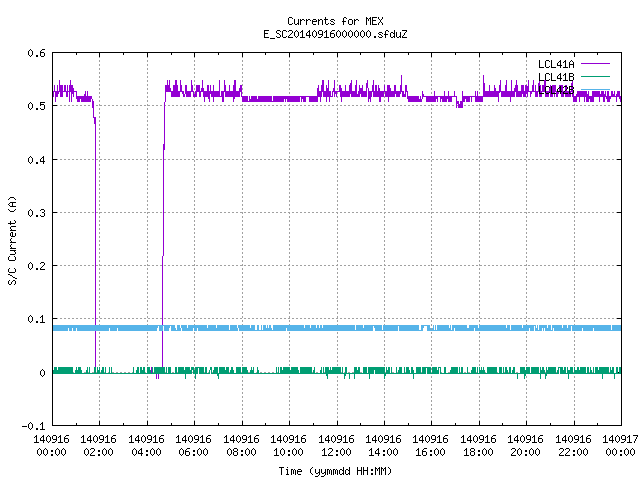Click the 0.5 y-axis tick value
The image size is (640, 480).
coord(36,106)
